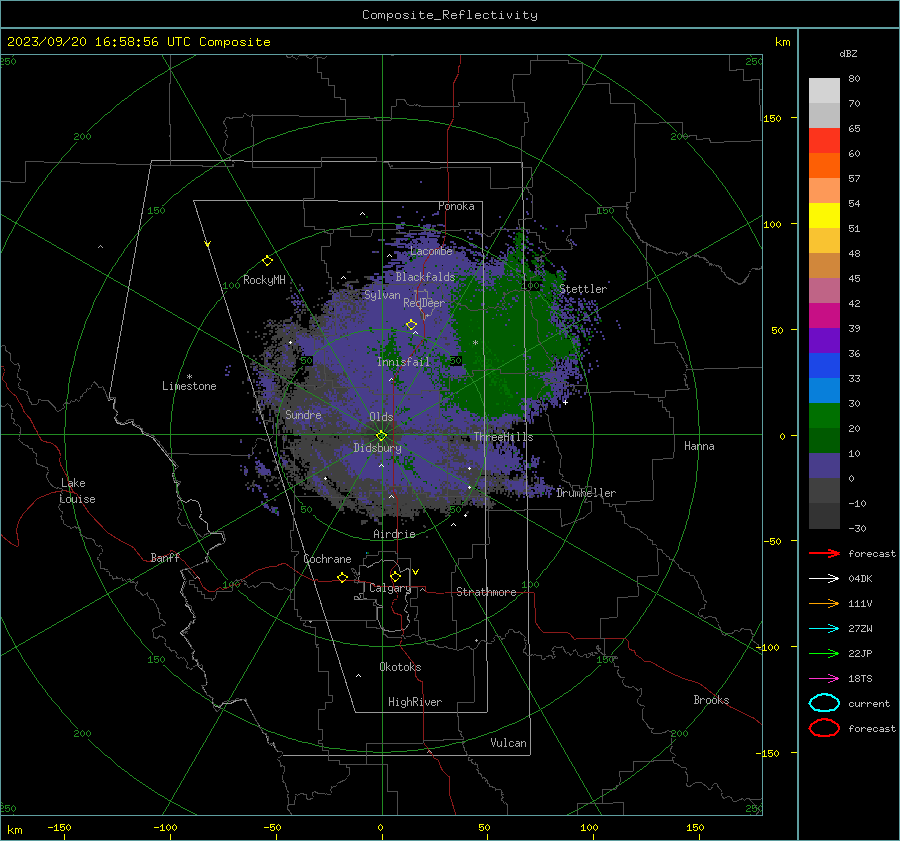Click the RedDeer city label
This screenshot has width=900, height=841.
(424, 303)
